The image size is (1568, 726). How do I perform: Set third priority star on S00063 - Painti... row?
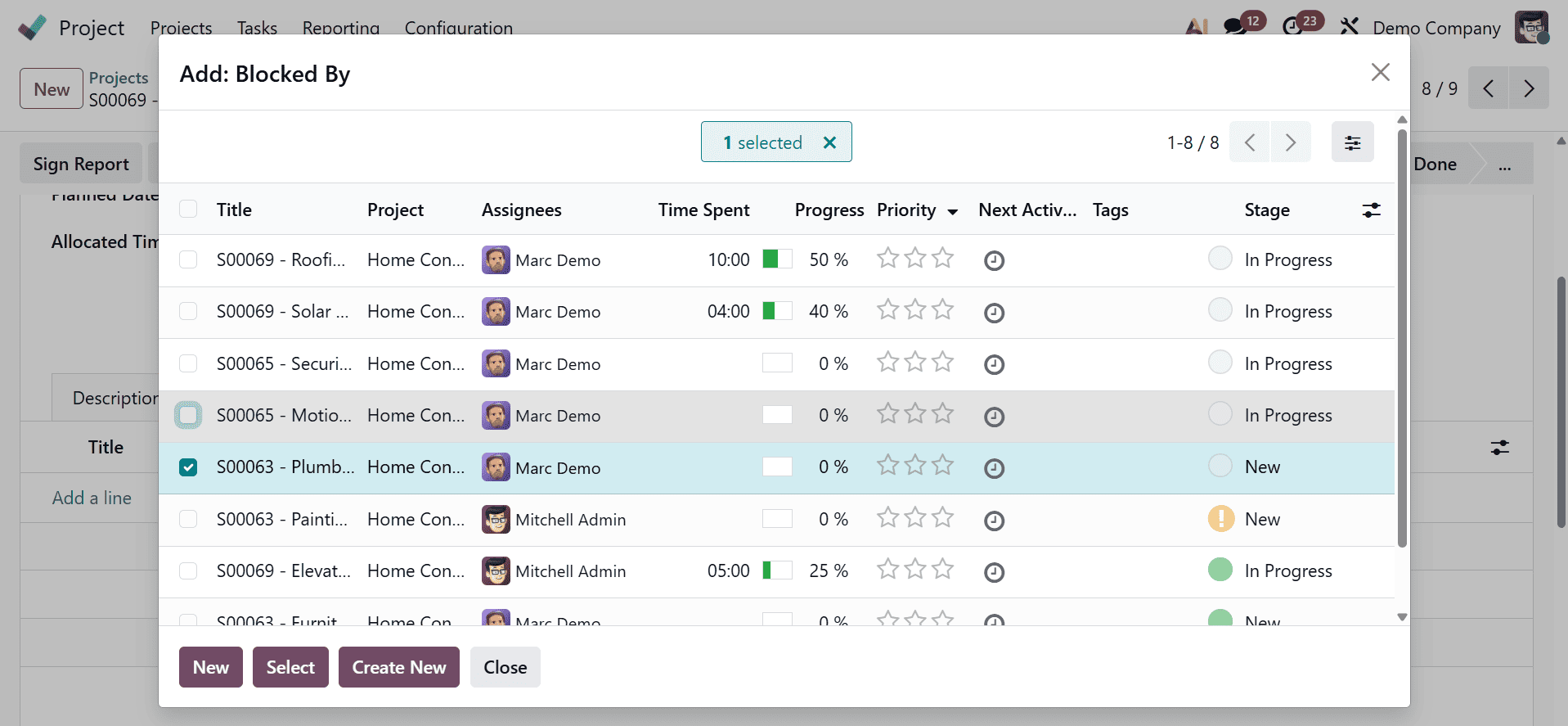[x=943, y=518]
